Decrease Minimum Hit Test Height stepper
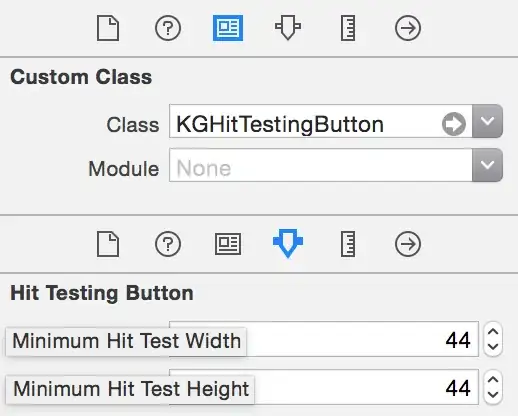The width and height of the screenshot is (518, 416). (493, 395)
